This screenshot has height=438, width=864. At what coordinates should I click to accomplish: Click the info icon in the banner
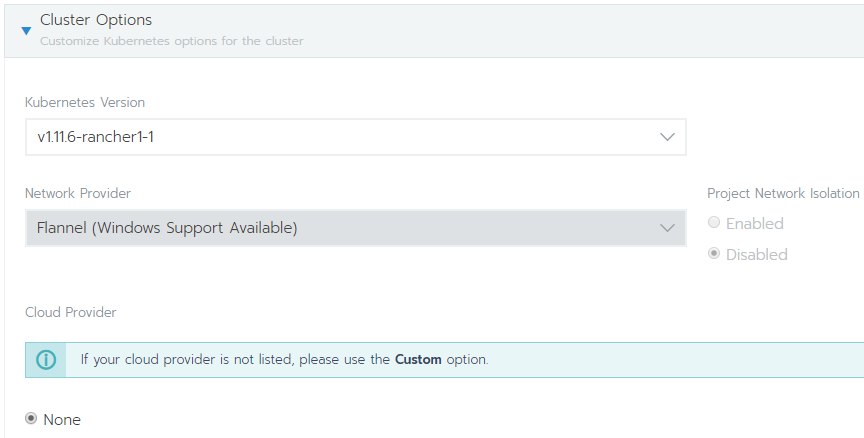click(x=46, y=360)
